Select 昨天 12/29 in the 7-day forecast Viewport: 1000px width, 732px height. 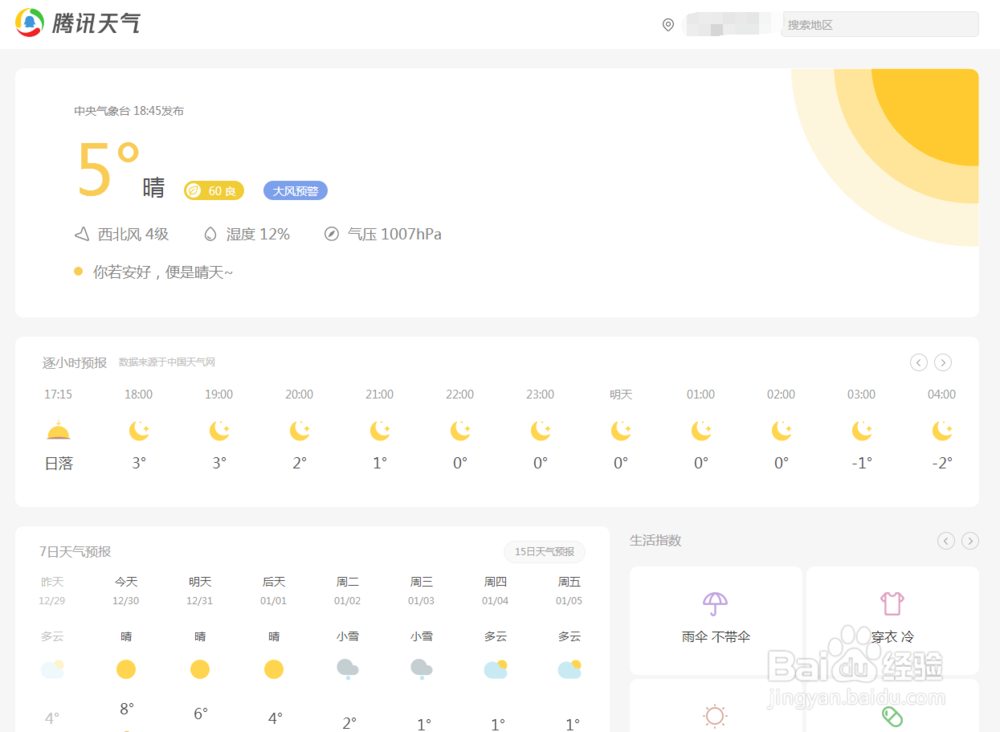click(x=52, y=591)
